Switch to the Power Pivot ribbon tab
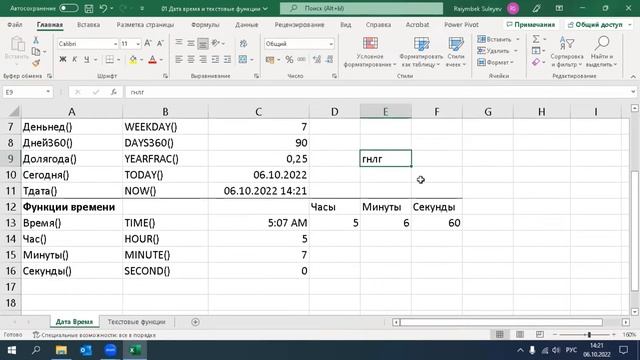 461,24
